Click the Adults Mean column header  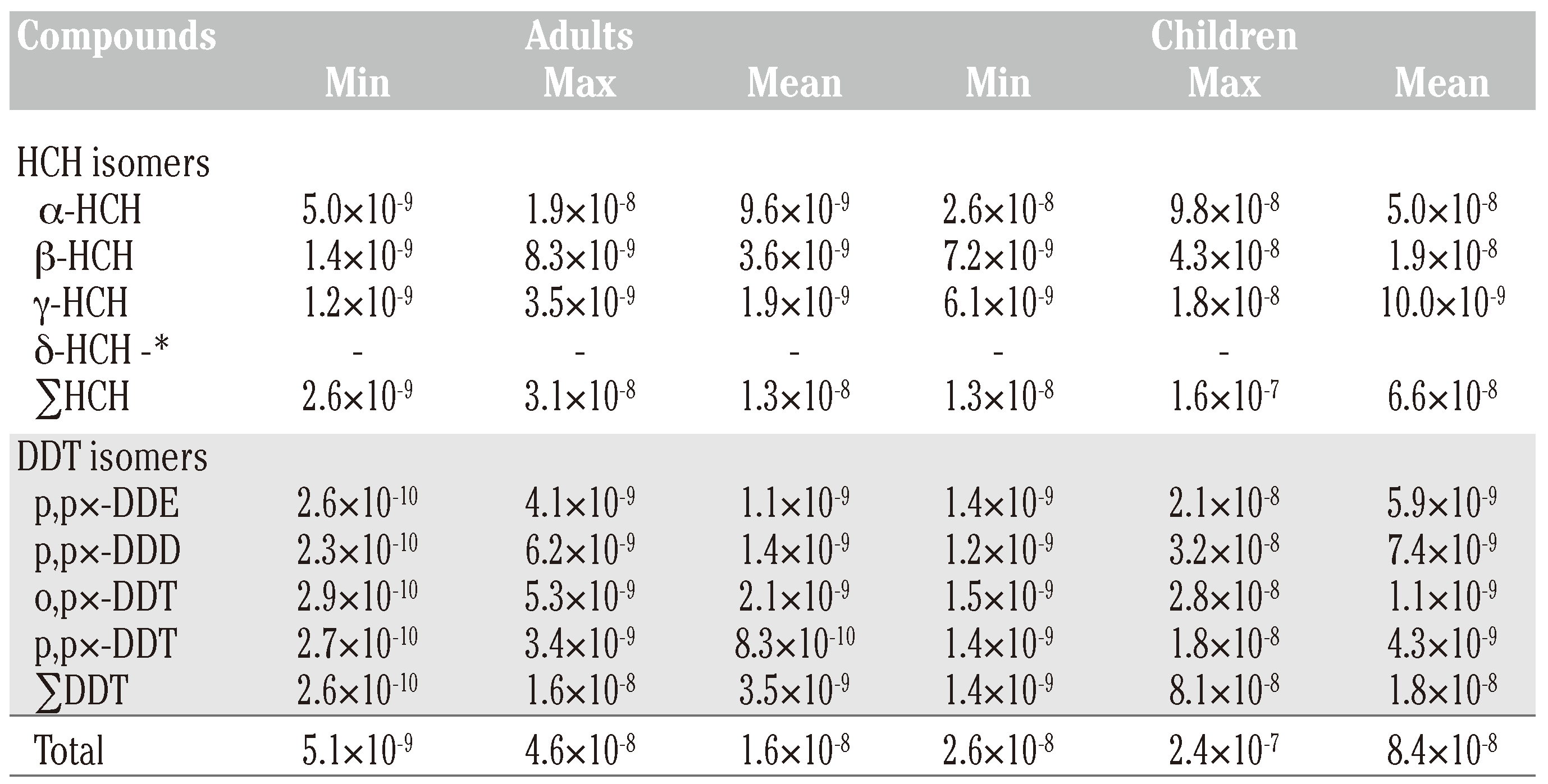tap(794, 83)
